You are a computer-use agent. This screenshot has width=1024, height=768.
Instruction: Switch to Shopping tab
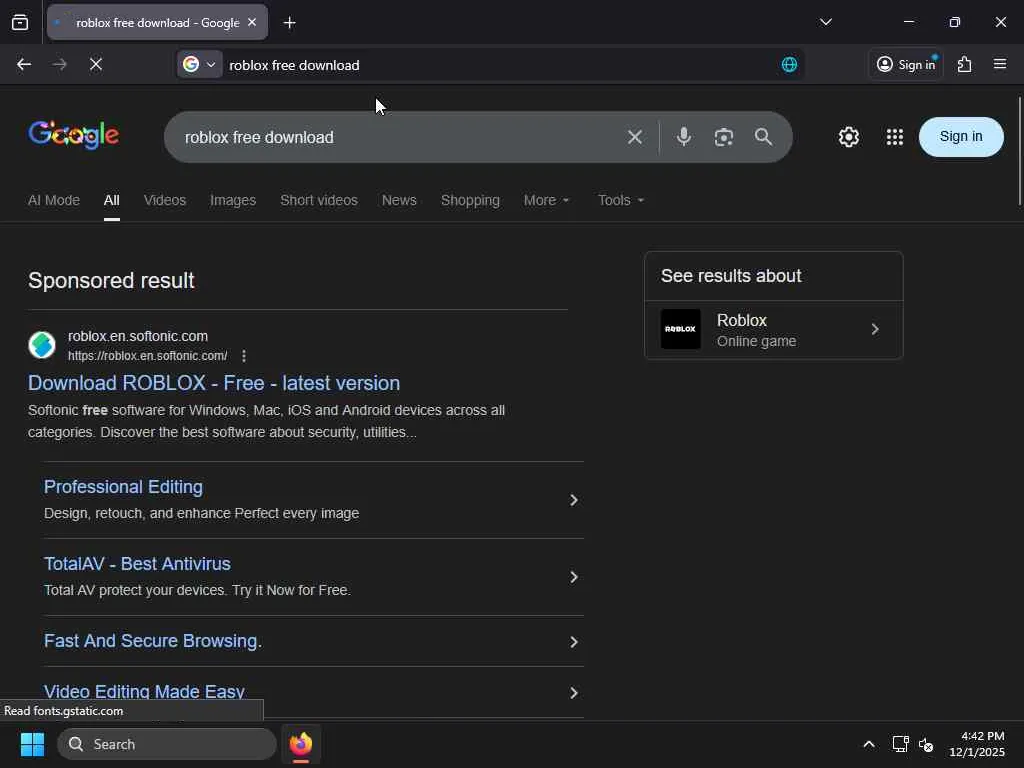pos(470,200)
